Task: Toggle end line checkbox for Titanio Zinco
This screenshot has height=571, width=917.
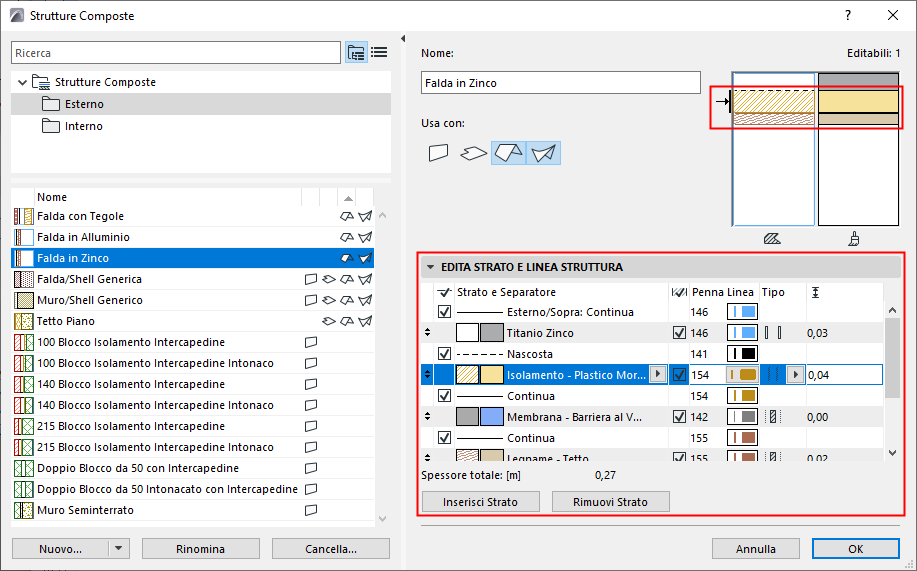Action: pos(679,333)
